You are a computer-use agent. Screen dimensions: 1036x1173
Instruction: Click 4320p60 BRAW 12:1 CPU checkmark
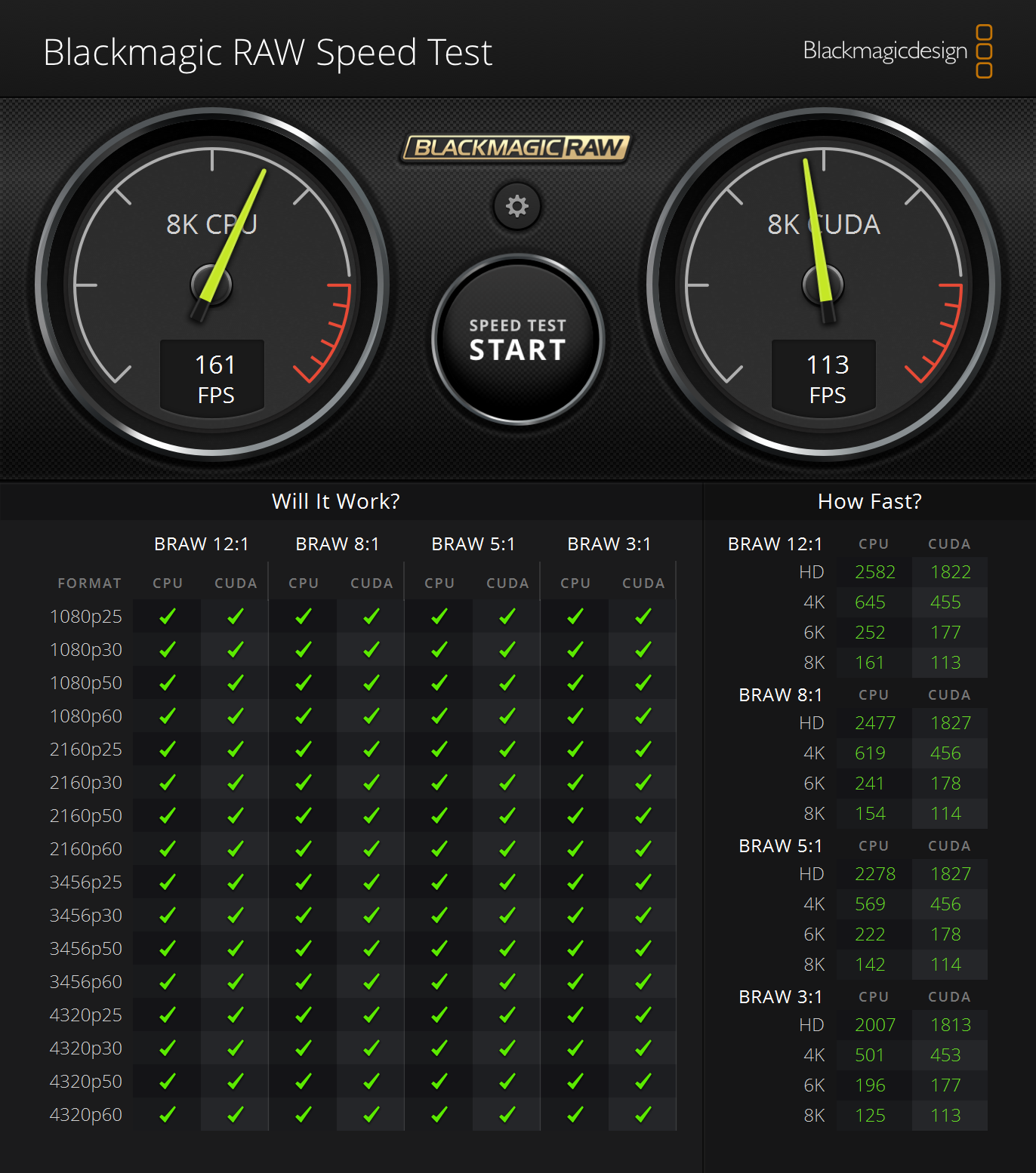pyautogui.click(x=168, y=1115)
